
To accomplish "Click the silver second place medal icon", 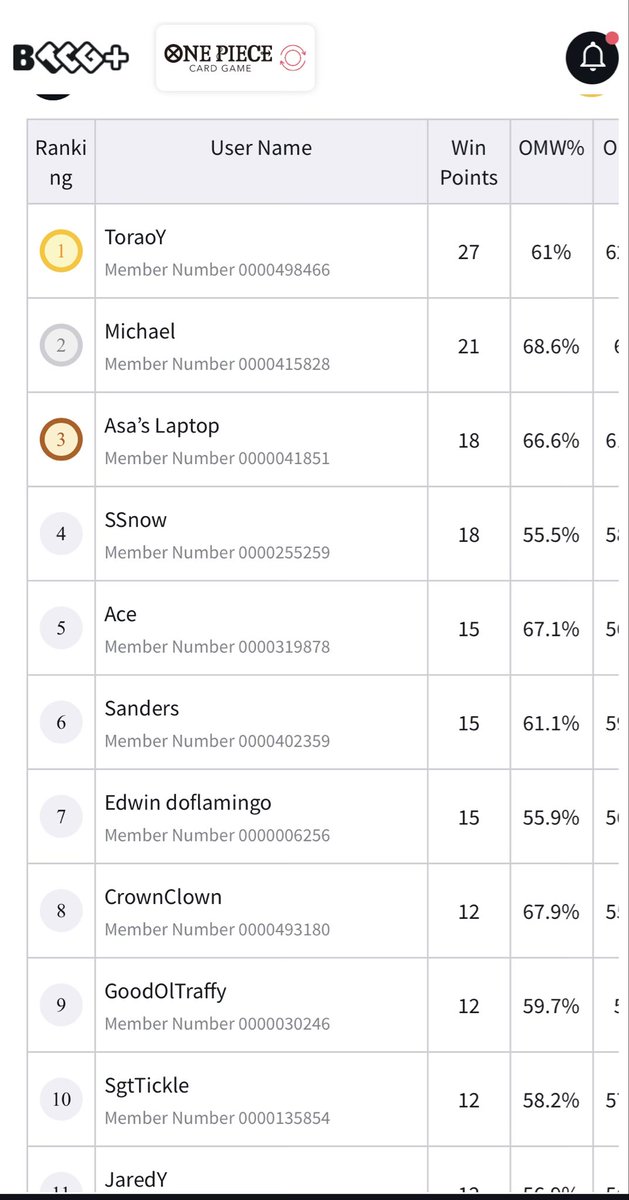I will click(x=61, y=346).
